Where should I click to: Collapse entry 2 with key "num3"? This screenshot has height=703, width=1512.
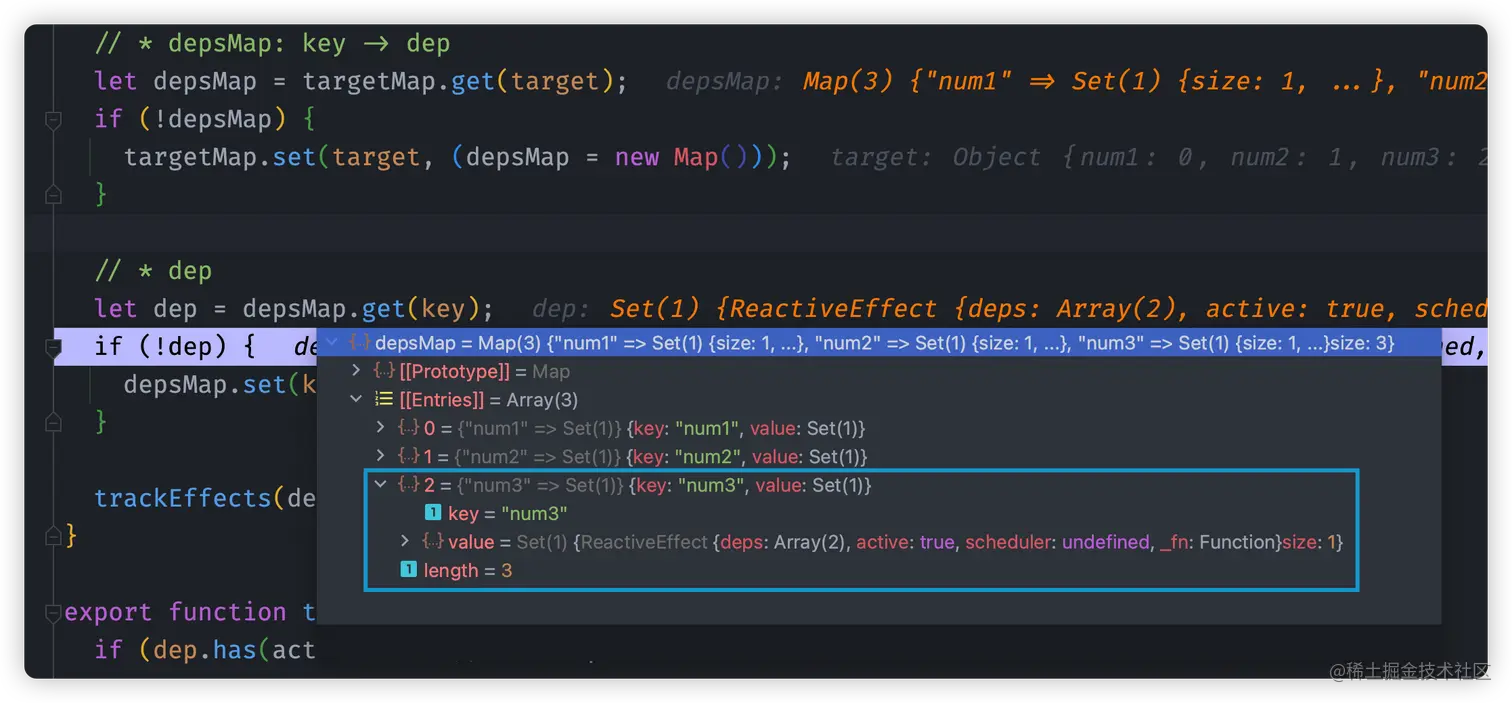380,484
